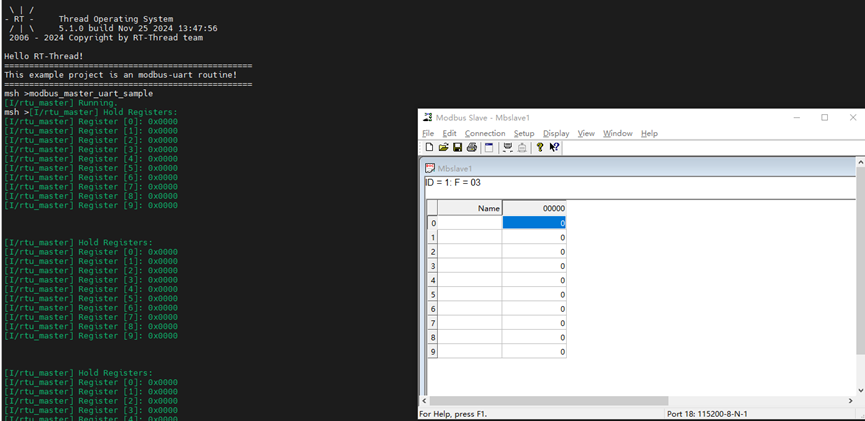Select the value cell in row 5
This screenshot has height=421, width=865.
click(x=534, y=295)
